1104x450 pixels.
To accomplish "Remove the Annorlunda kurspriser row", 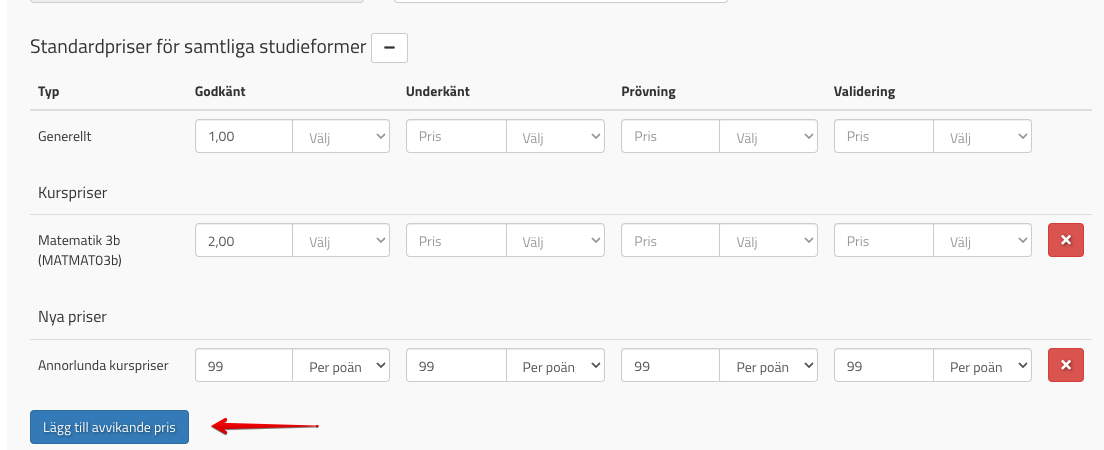I will (x=1065, y=366).
